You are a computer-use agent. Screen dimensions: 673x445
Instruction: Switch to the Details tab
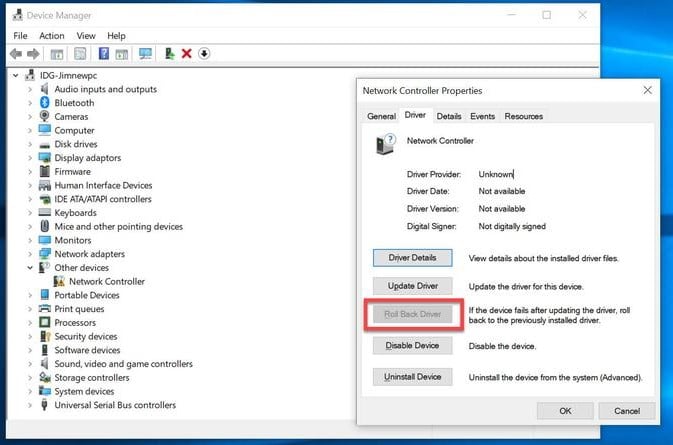point(449,116)
